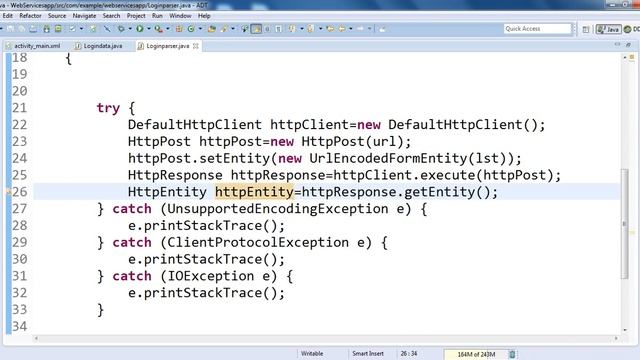Click the Previous Annotation icon
The width and height of the screenshot is (640, 360).
(x=311, y=29)
